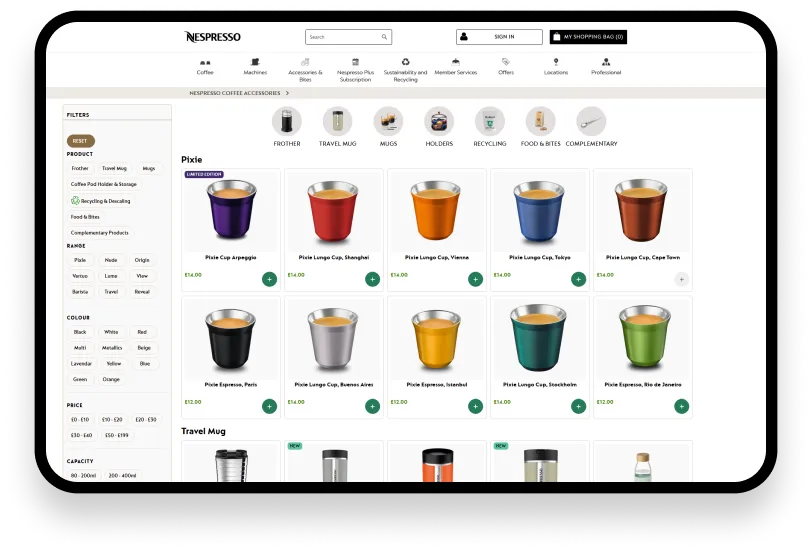Toggle the Reveal range filter
The height and width of the screenshot is (552, 812).
click(142, 292)
